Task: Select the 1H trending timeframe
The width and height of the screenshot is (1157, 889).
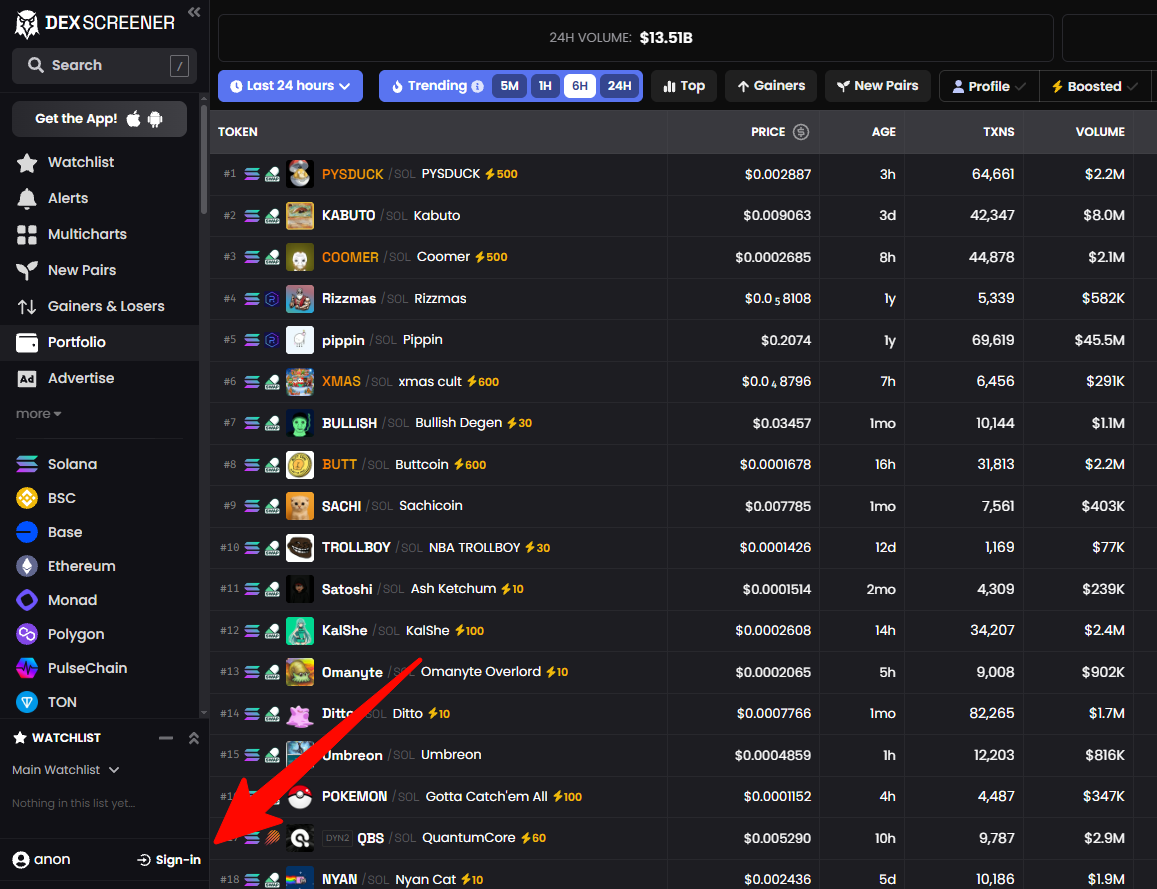Action: coord(545,86)
